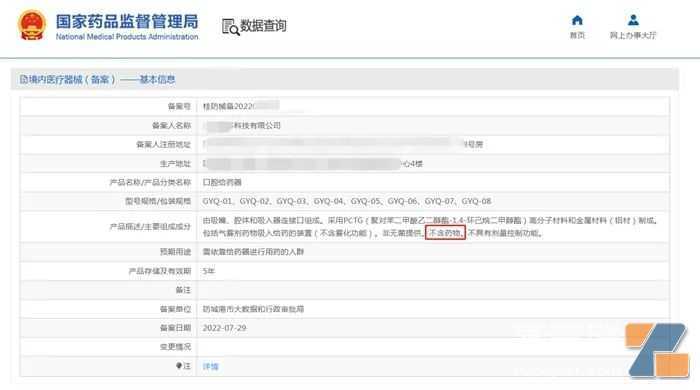Select the 备案人注册地址 label
The image size is (700, 390).
click(x=163, y=145)
